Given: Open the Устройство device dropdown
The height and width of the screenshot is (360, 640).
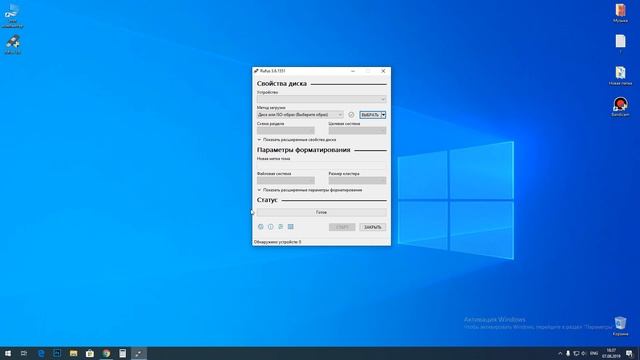Looking at the screenshot, I should [322, 99].
